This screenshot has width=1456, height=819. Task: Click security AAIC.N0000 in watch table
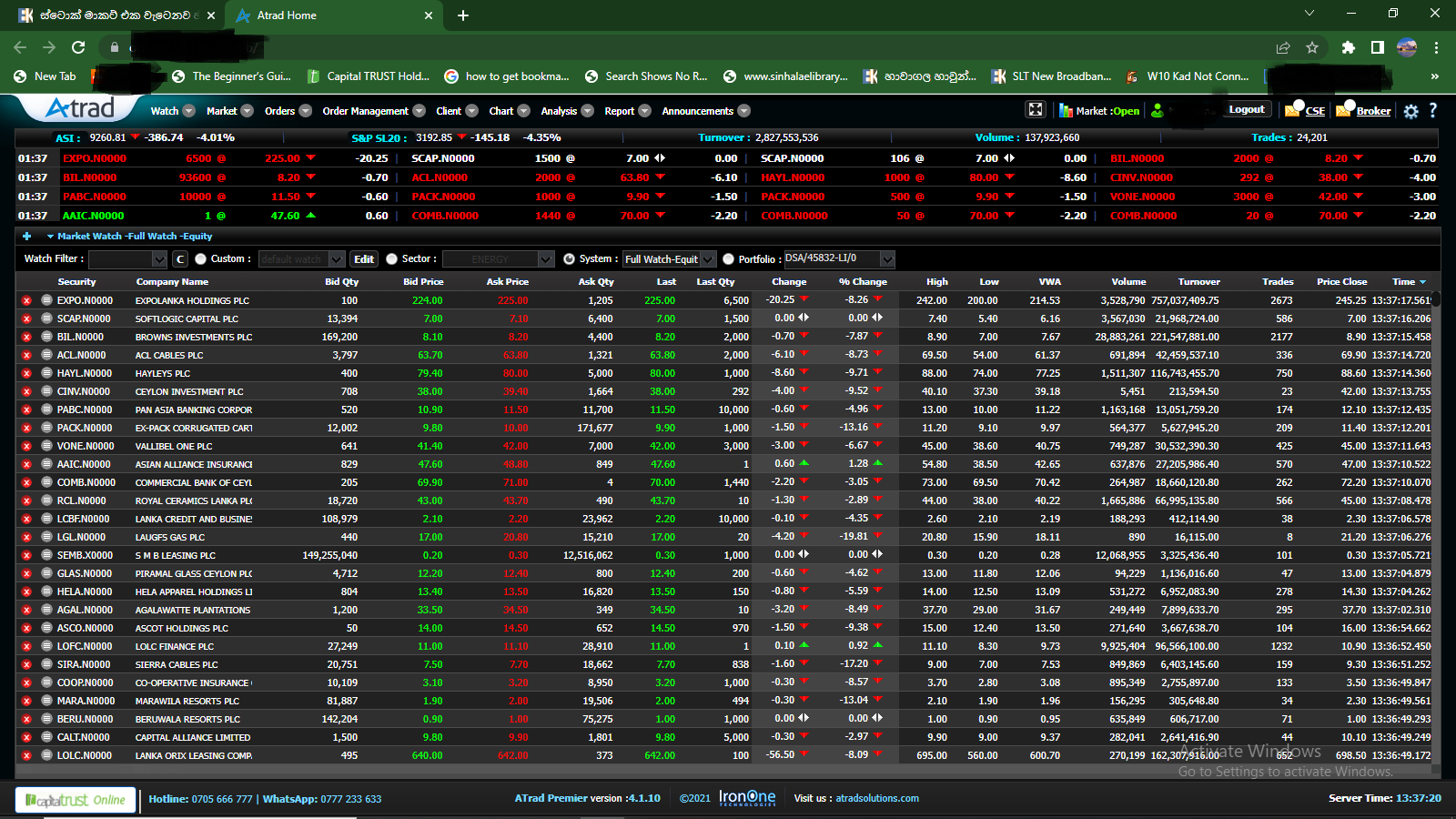click(x=85, y=464)
